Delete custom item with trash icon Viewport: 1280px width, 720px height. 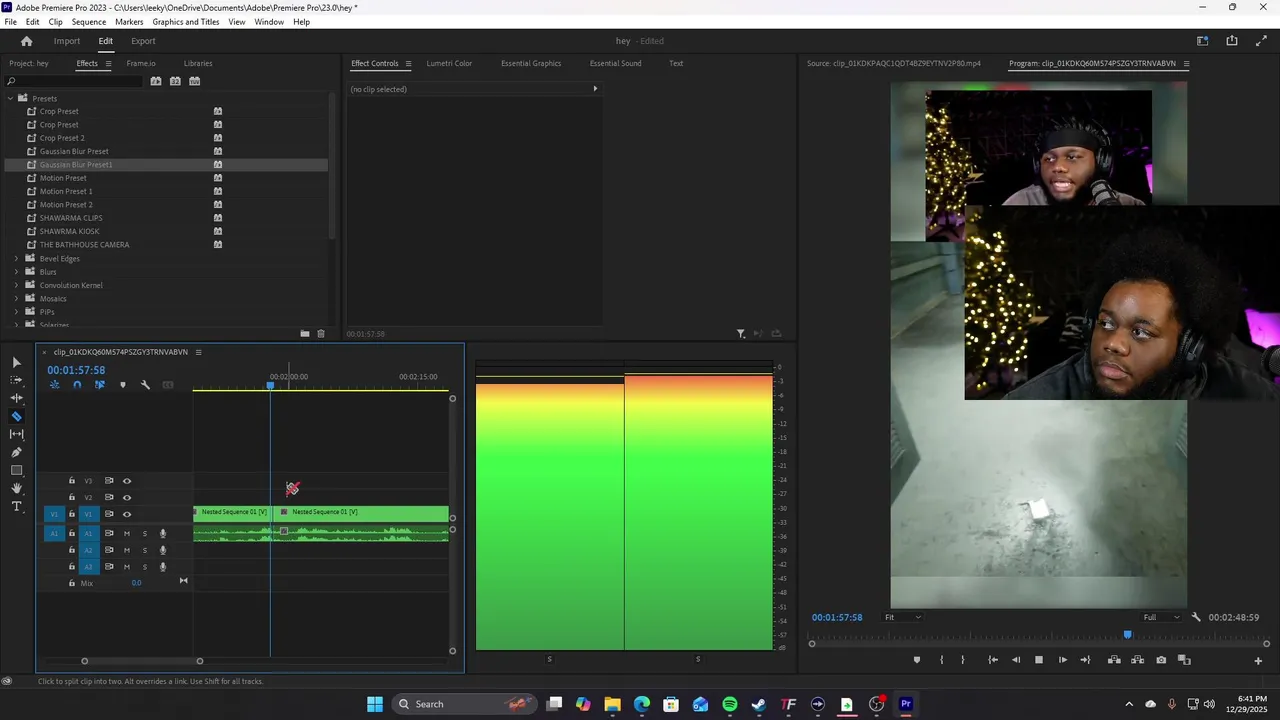point(321,334)
